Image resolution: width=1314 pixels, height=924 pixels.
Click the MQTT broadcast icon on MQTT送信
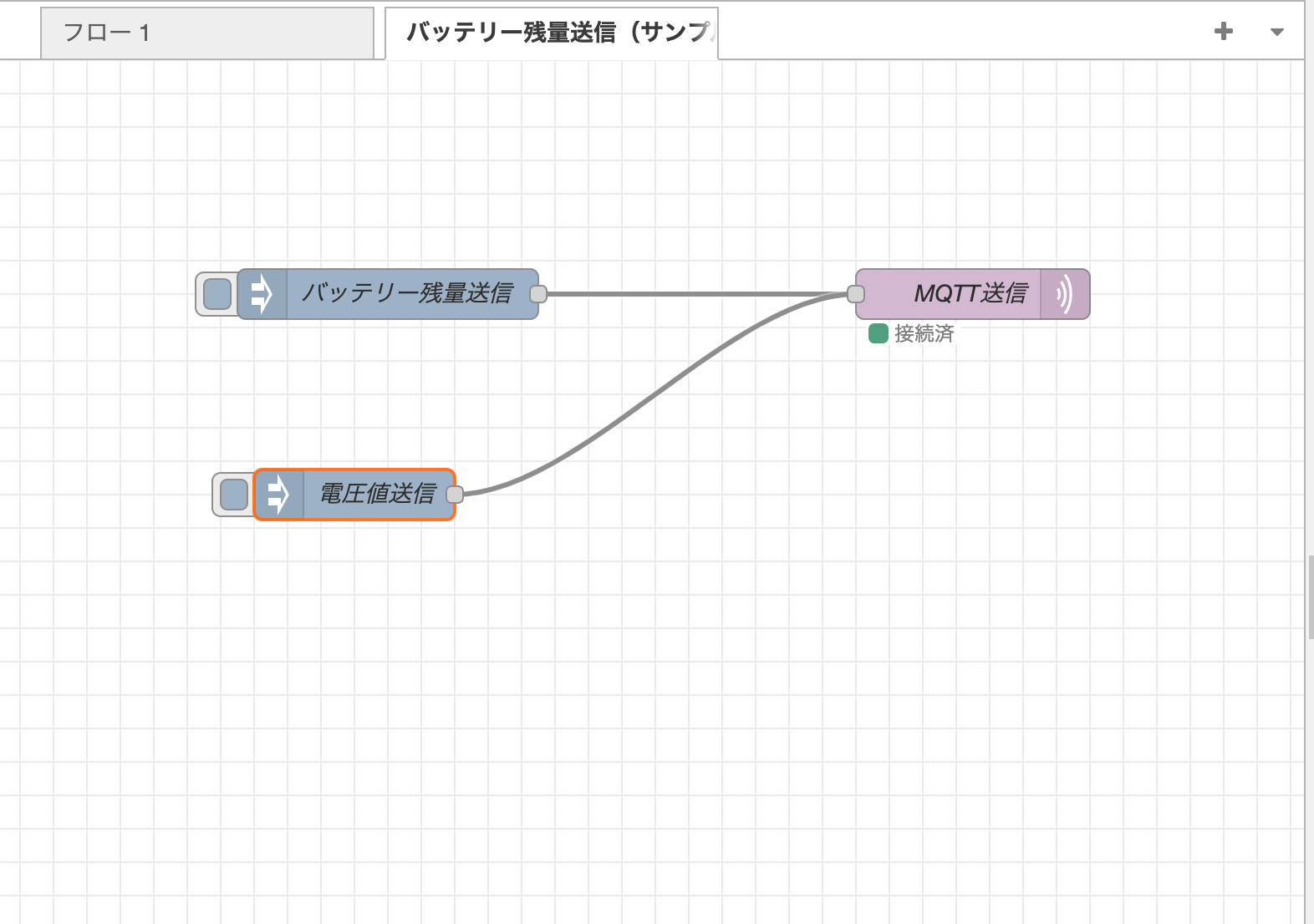(1065, 294)
